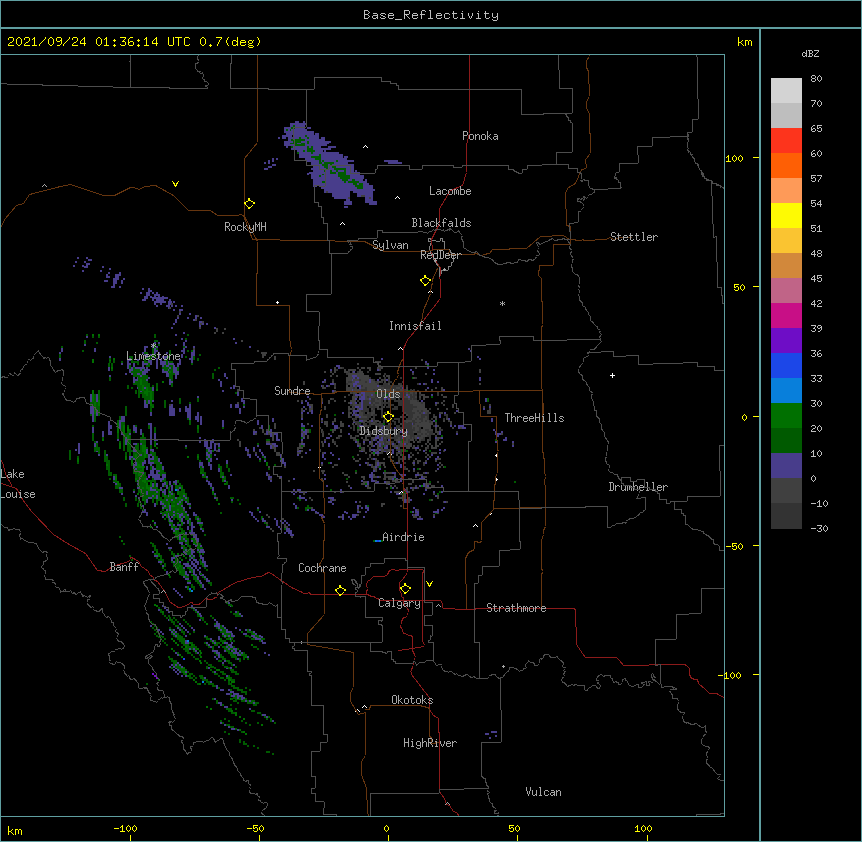Click the Banff town label
Image resolution: width=862 pixels, height=842 pixels.
124,567
